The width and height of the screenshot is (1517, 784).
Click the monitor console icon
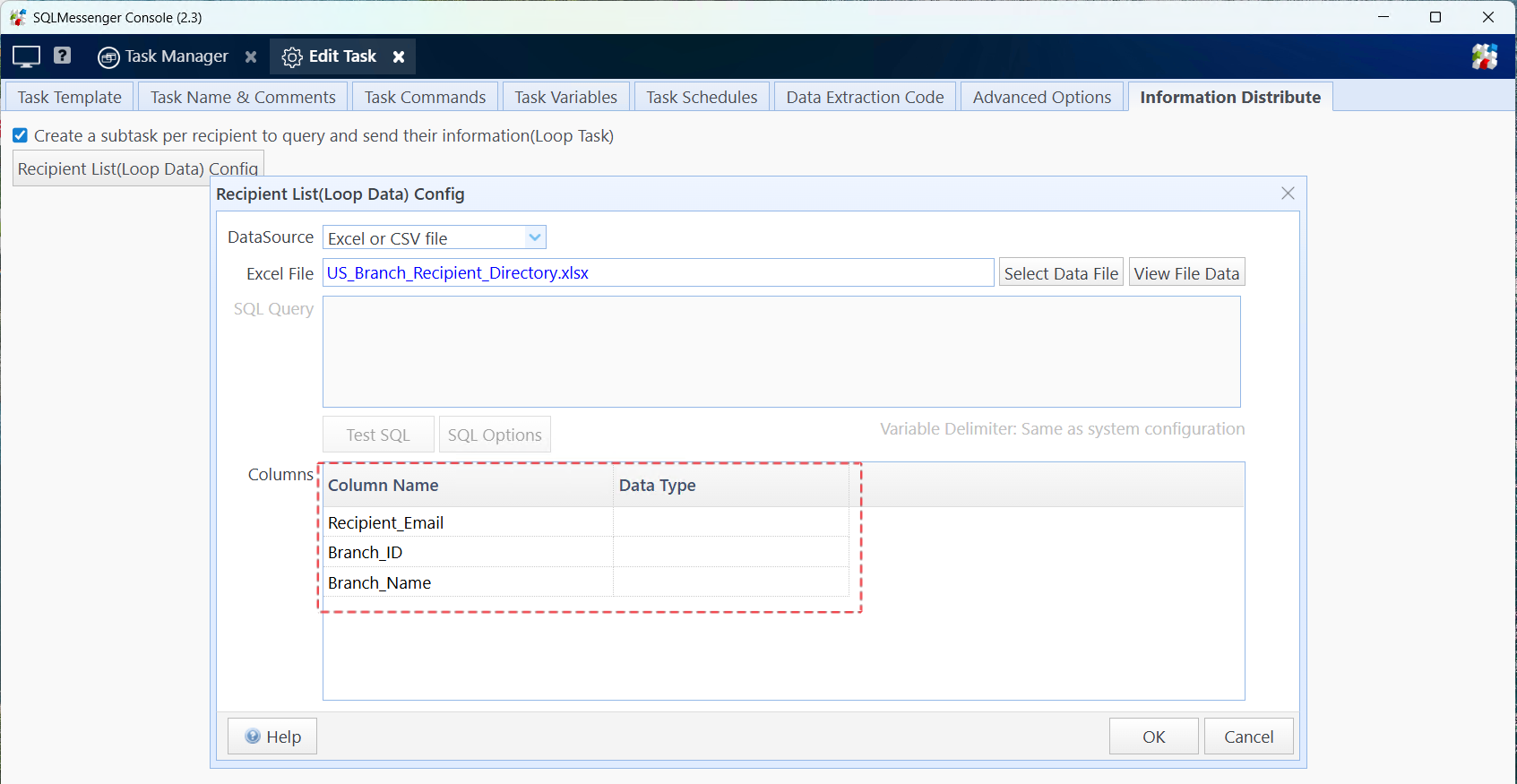26,56
